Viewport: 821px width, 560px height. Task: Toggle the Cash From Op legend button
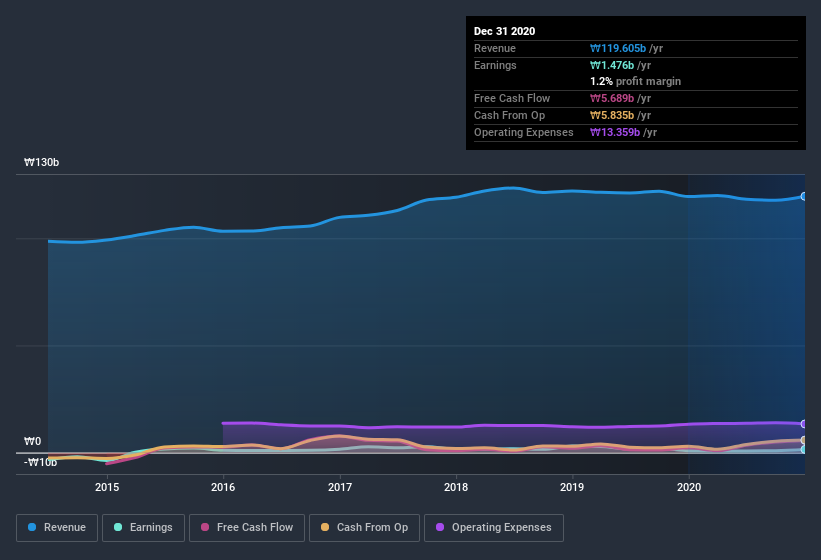364,528
